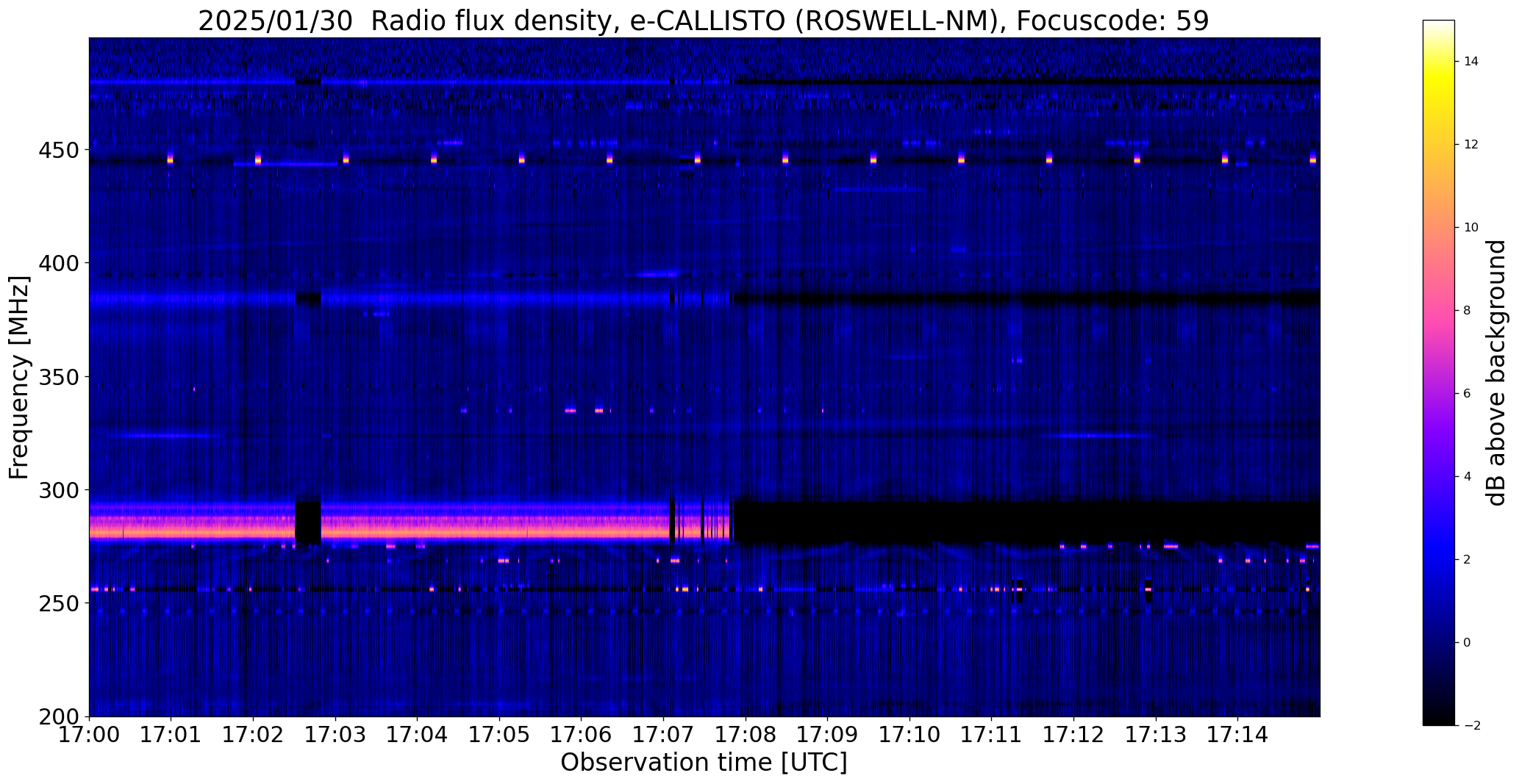This screenshot has height=784, width=1519.
Task: Click the yellow 445 MHz pulse at 17:01
Action: (170, 159)
